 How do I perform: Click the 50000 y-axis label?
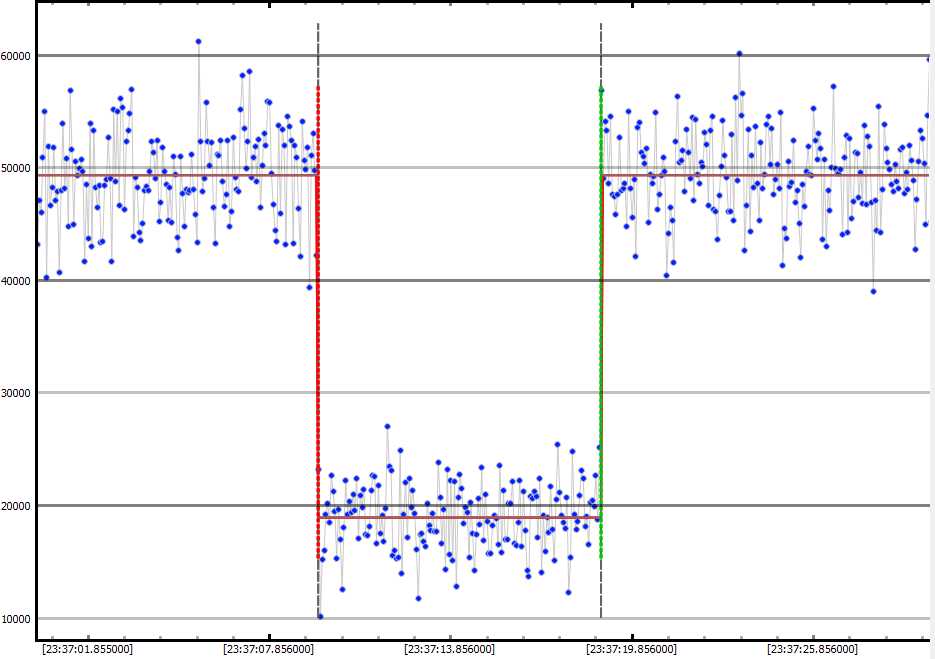click(x=16, y=168)
